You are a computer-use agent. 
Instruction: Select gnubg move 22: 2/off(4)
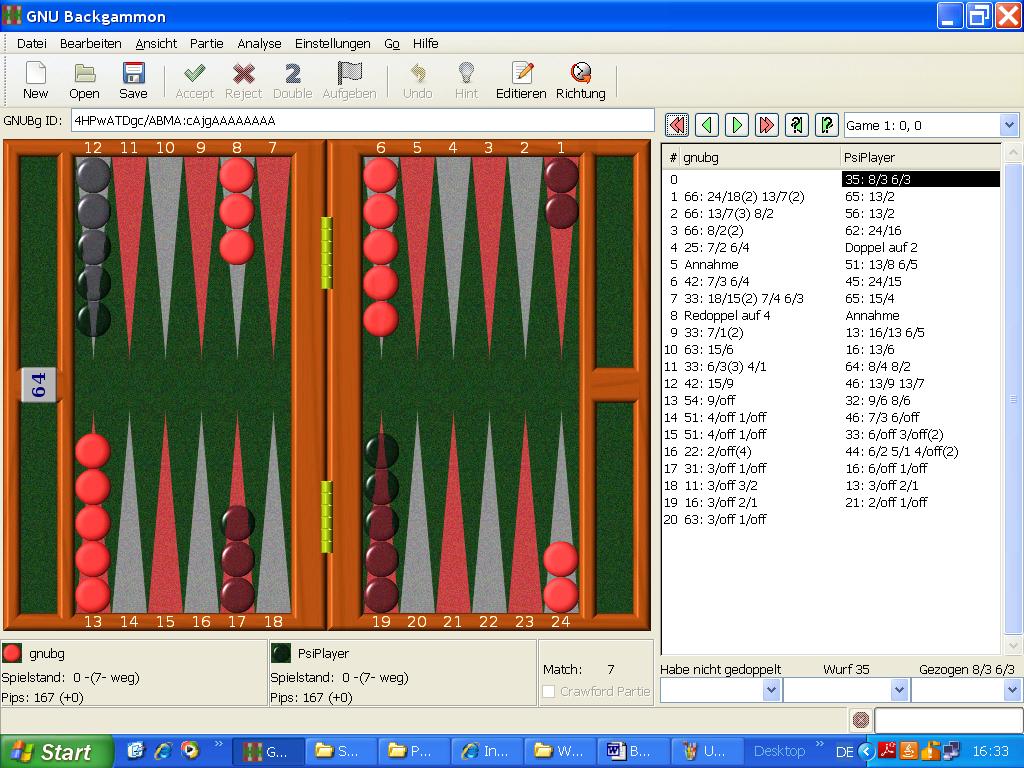coord(717,451)
